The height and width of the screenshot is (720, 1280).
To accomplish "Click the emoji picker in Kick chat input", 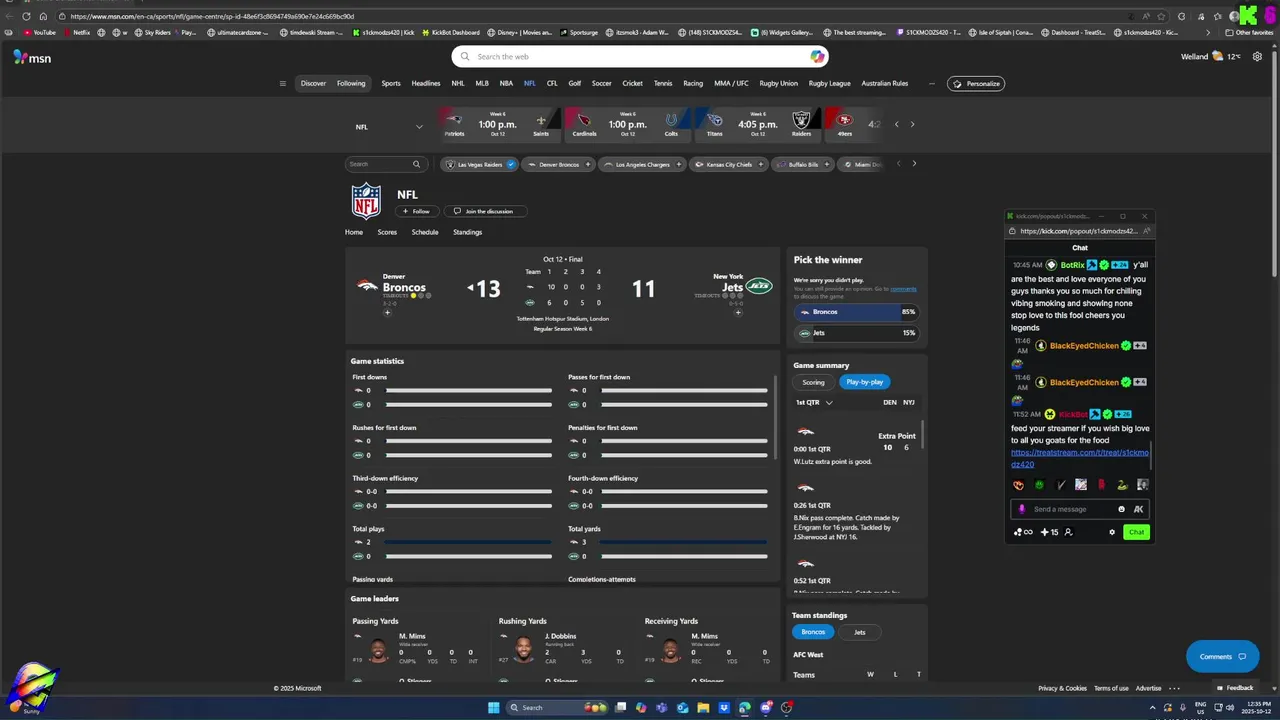I will click(x=1121, y=509).
